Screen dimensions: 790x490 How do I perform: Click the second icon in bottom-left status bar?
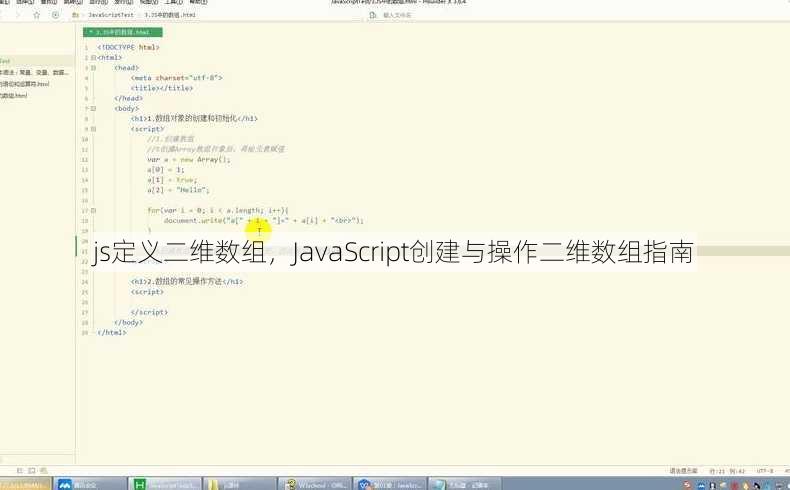click(32, 471)
